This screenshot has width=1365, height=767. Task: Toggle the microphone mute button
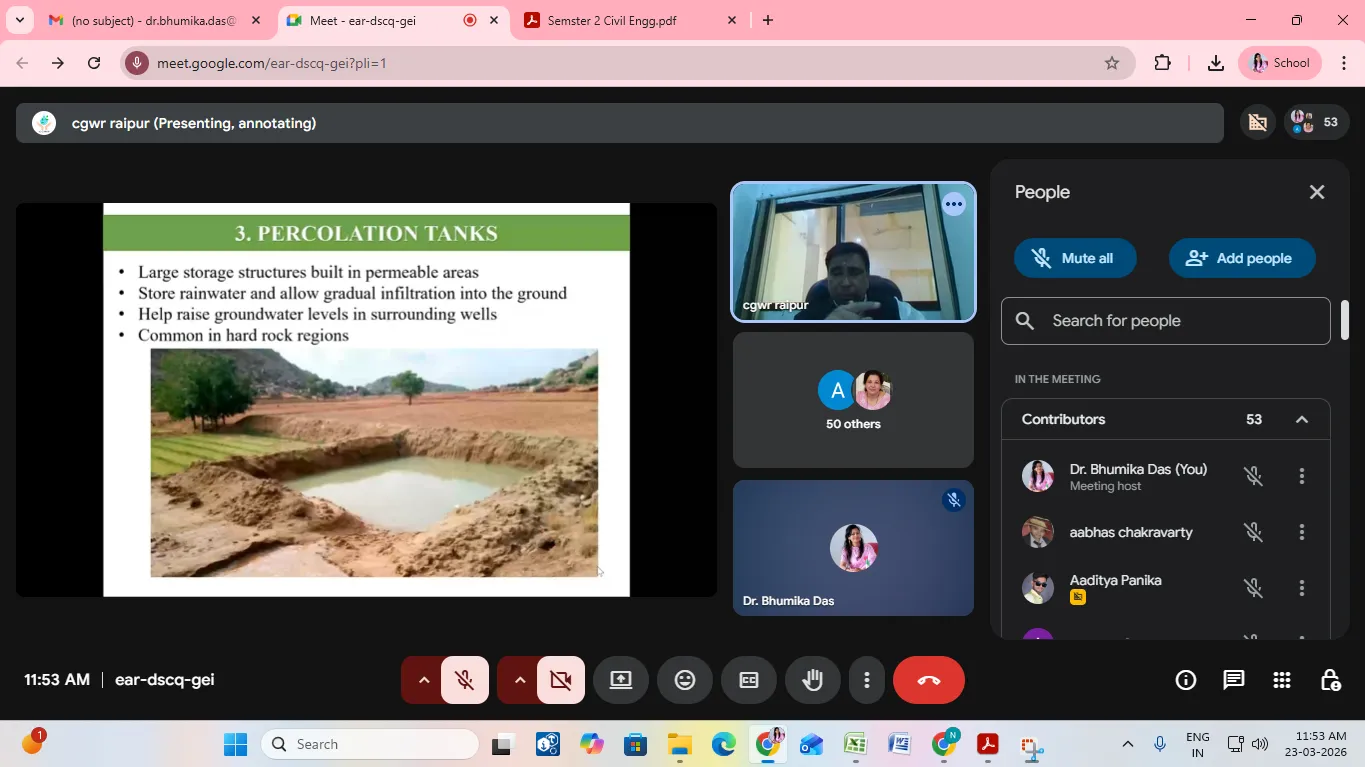coord(464,680)
